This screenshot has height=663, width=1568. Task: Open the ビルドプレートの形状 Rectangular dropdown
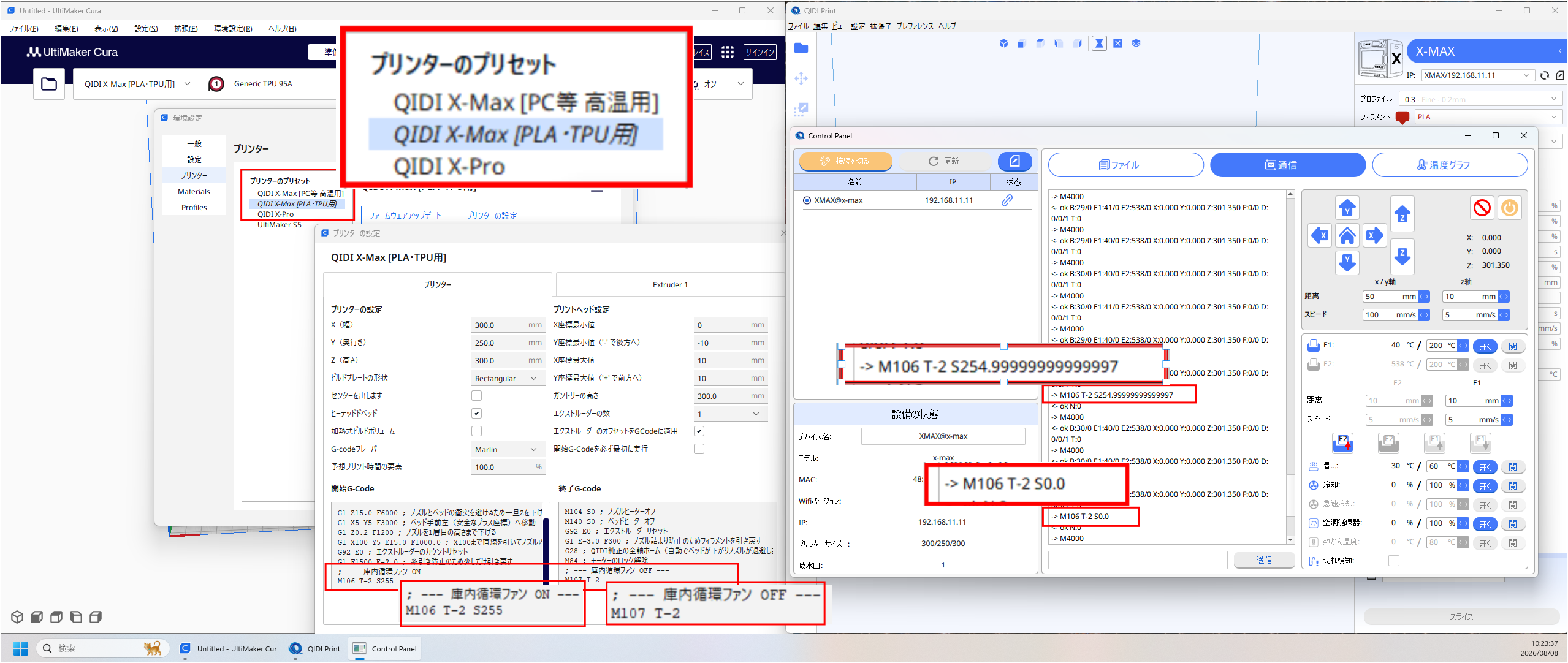pyautogui.click(x=507, y=379)
